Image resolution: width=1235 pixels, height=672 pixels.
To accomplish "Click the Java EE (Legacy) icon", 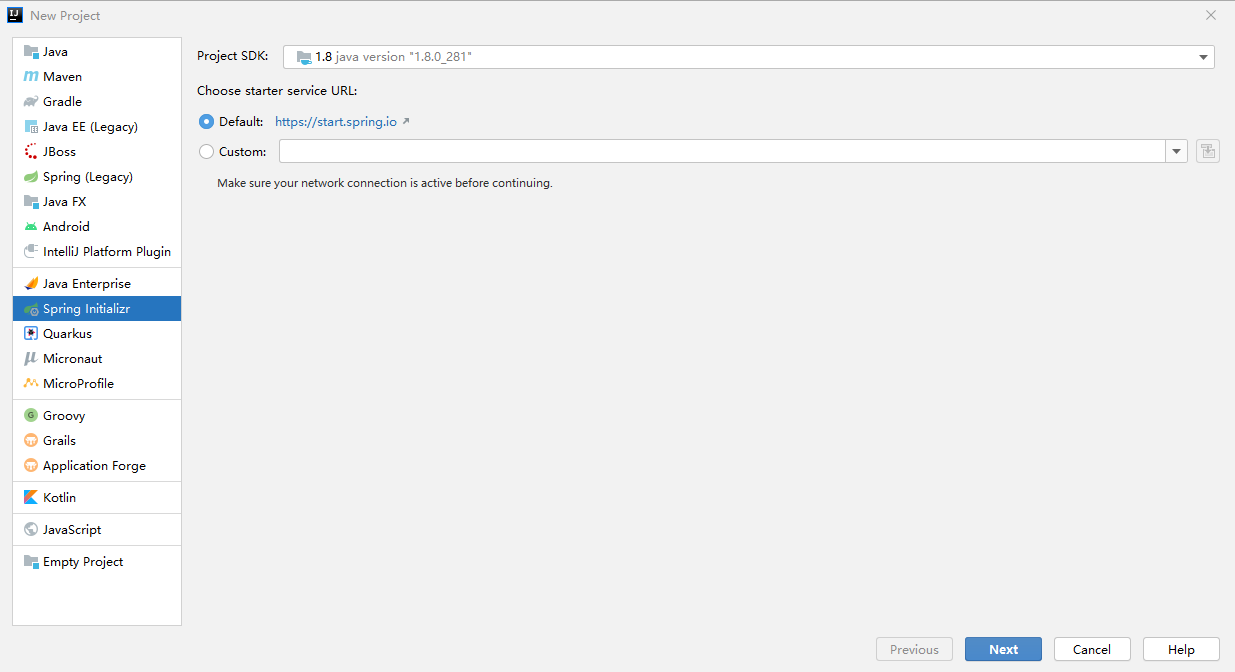I will click(x=31, y=127).
